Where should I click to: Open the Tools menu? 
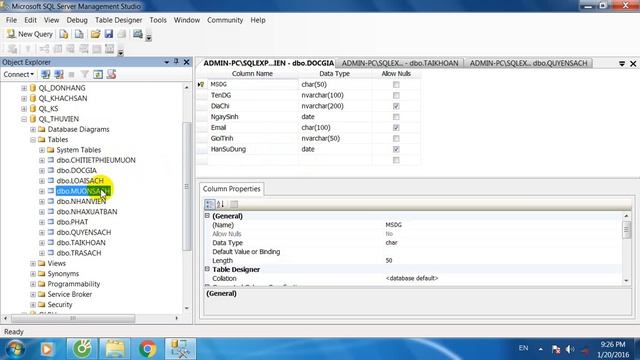pyautogui.click(x=158, y=20)
